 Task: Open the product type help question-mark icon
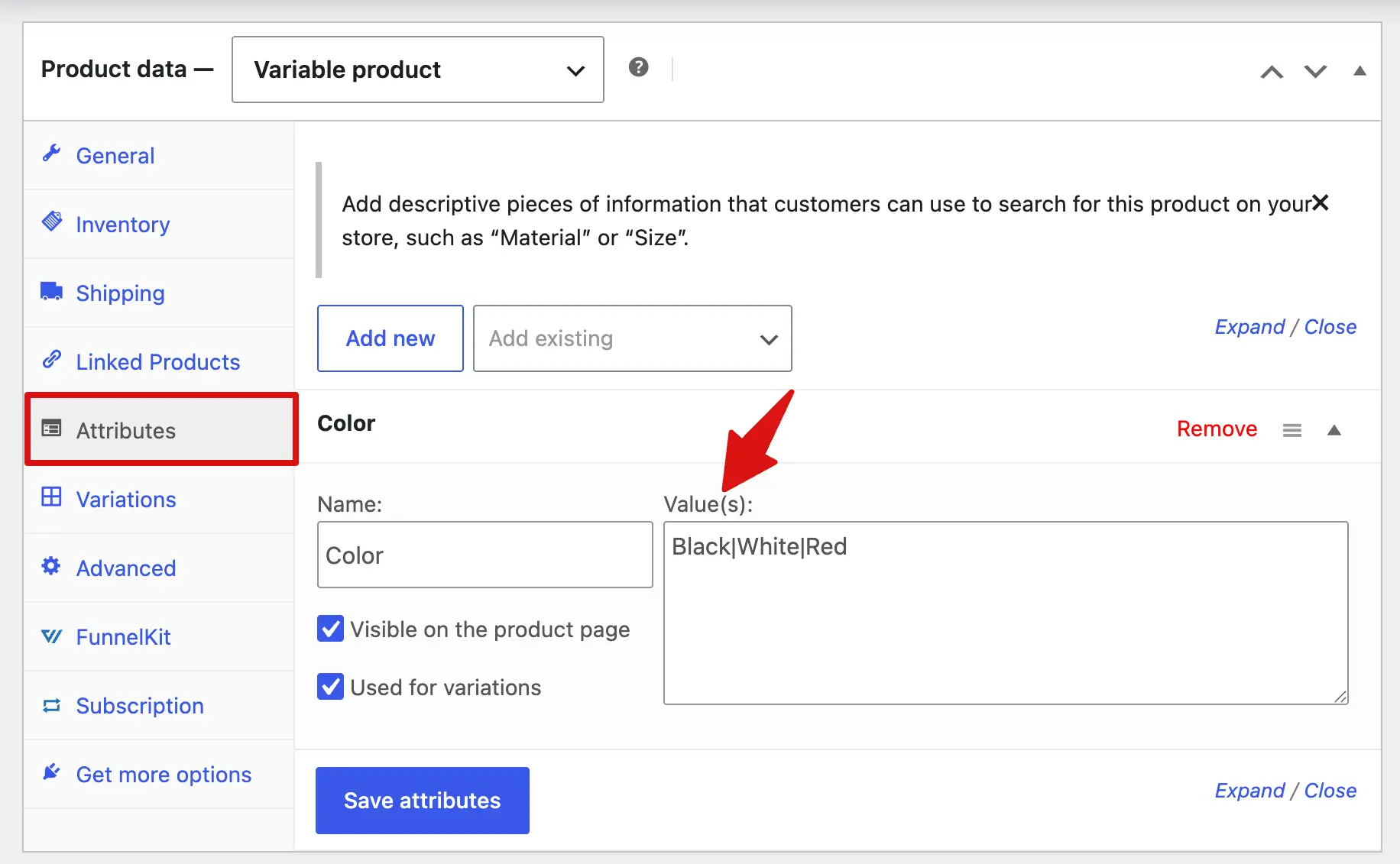639,67
